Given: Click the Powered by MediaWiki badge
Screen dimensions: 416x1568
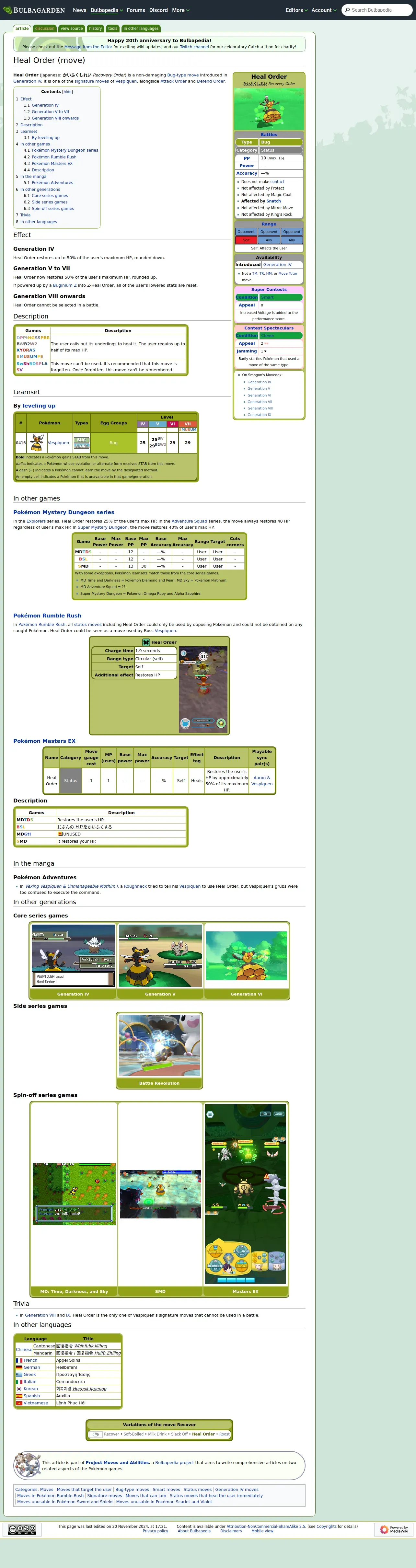Looking at the screenshot, I should click(x=394, y=1529).
